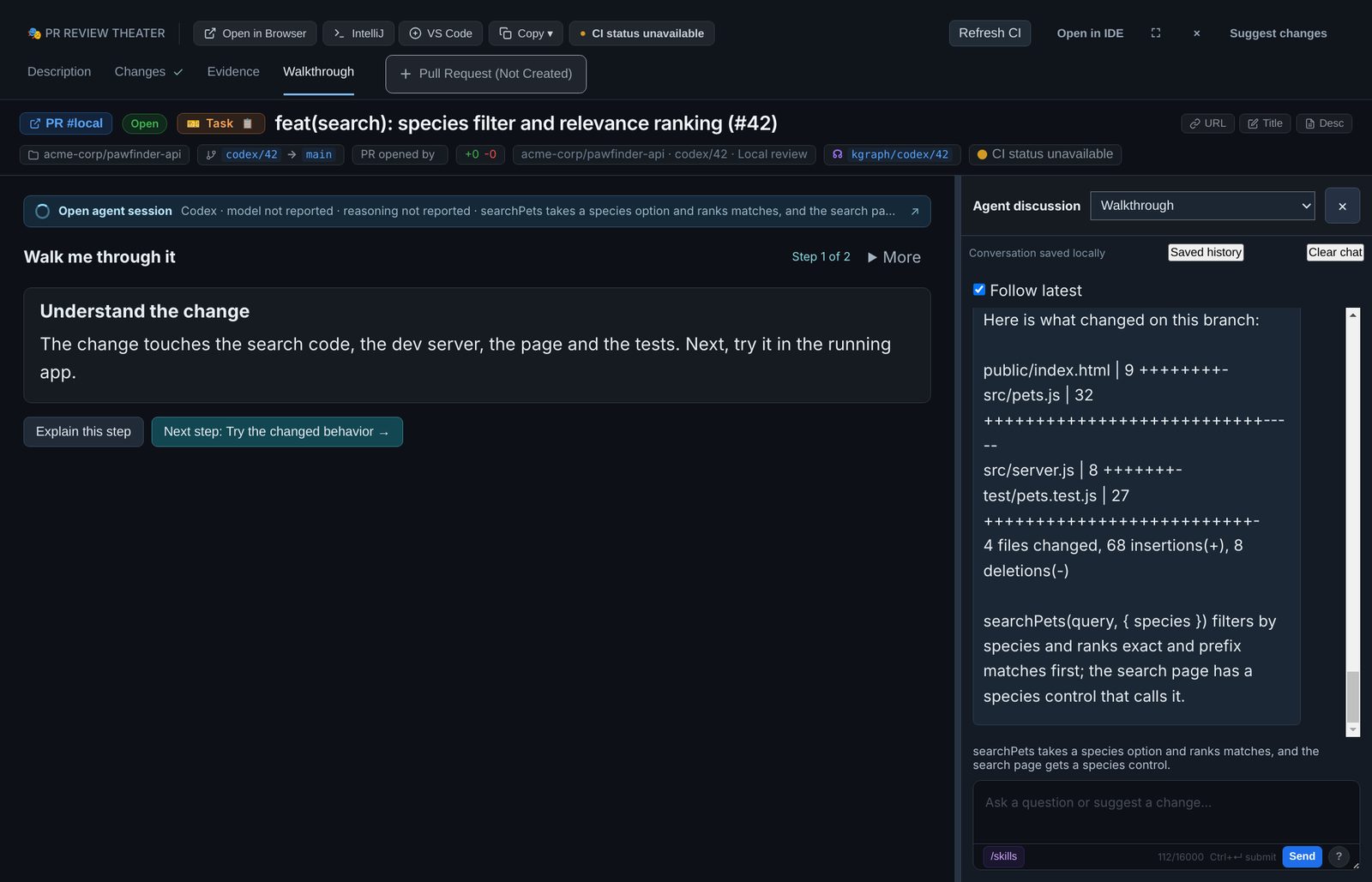Click the Ask a question input field

(1166, 811)
